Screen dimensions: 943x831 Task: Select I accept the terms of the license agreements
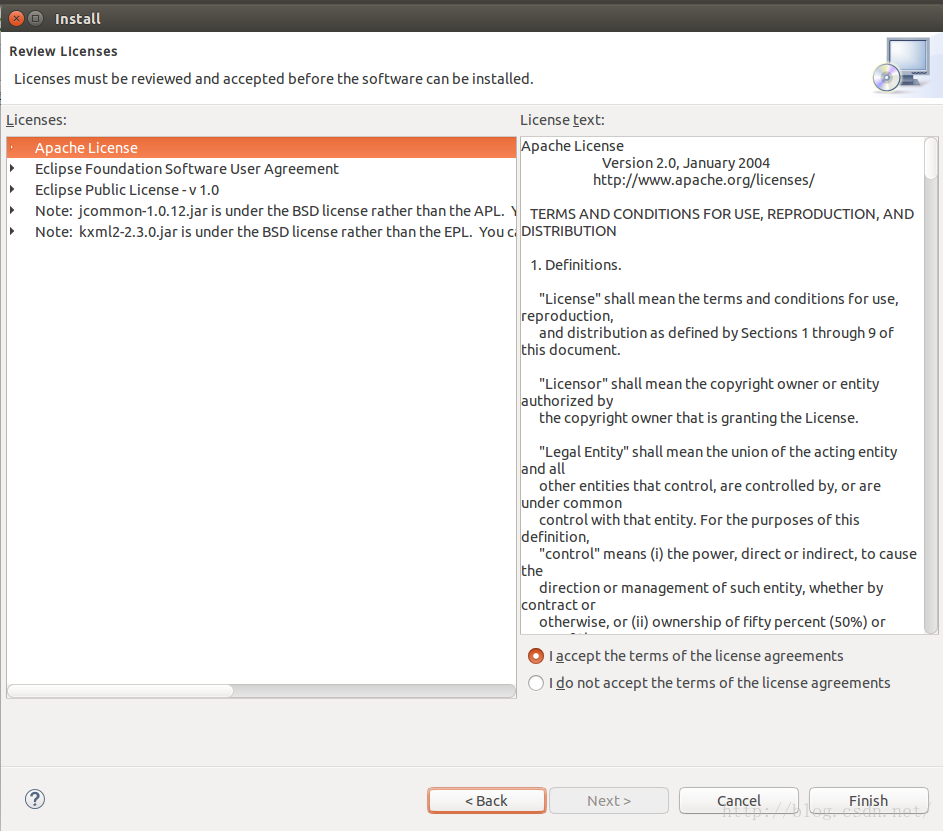coord(536,656)
